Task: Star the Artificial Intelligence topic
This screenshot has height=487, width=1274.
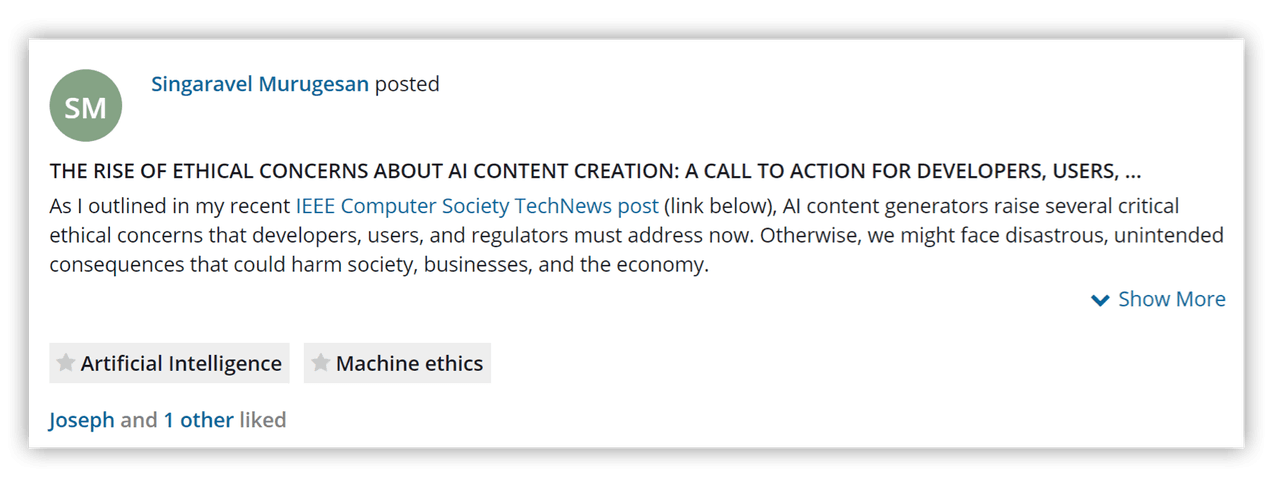Action: point(66,363)
